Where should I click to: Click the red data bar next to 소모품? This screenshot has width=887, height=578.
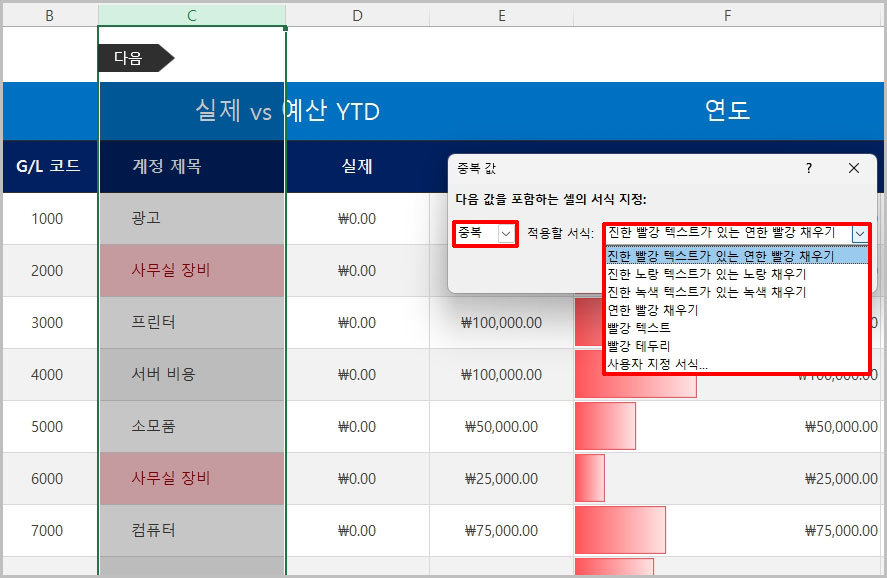point(605,426)
